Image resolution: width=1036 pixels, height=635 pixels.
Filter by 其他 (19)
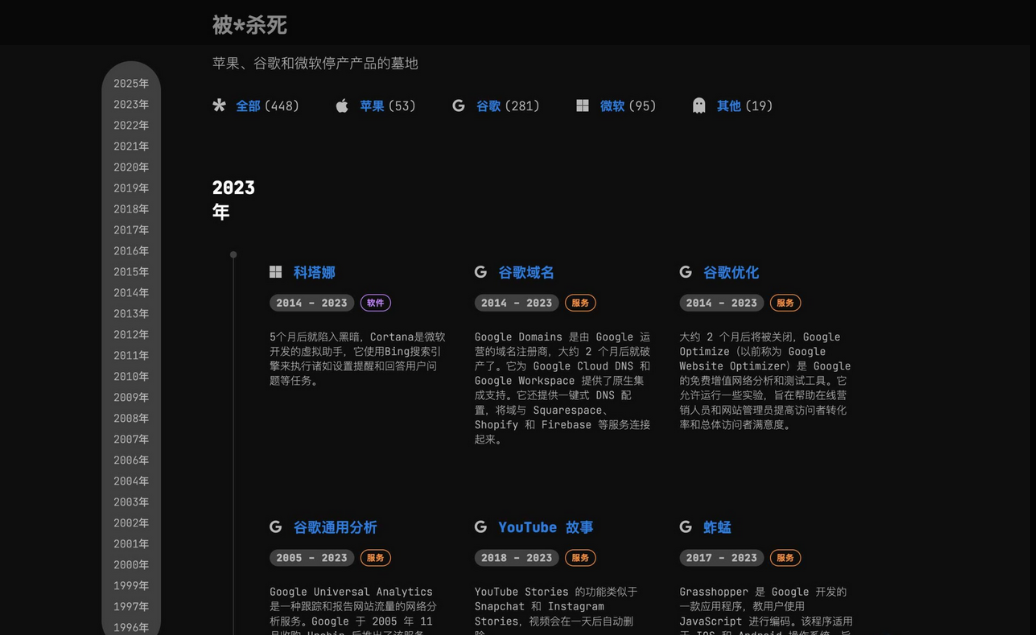point(745,106)
